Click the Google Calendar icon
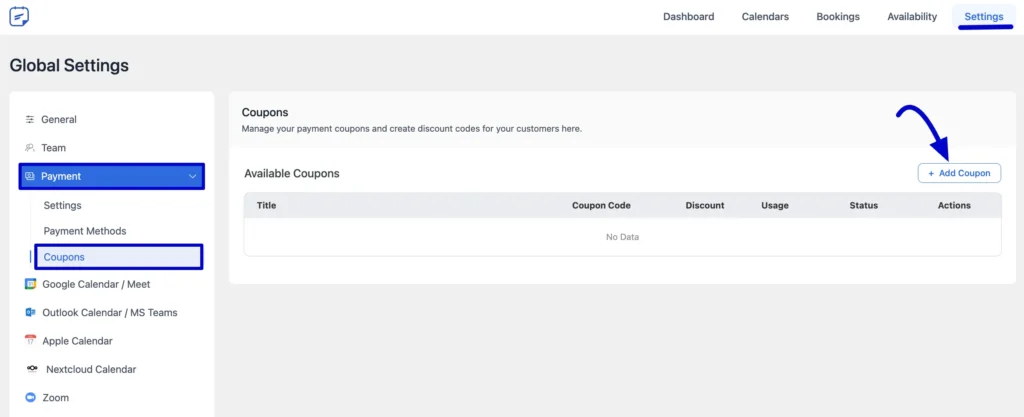 pyautogui.click(x=30, y=284)
